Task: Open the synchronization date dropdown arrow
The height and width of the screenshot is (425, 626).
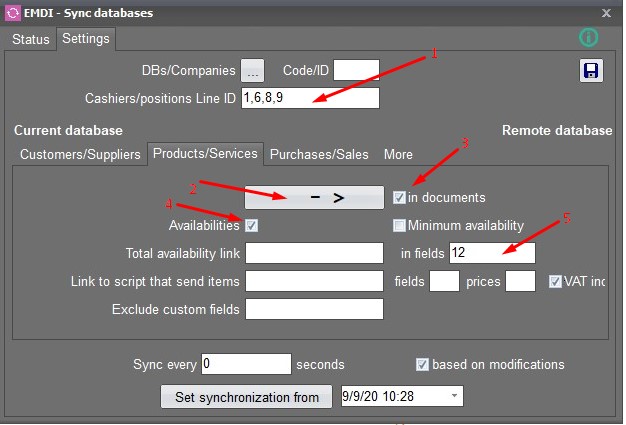Action: tap(454, 396)
